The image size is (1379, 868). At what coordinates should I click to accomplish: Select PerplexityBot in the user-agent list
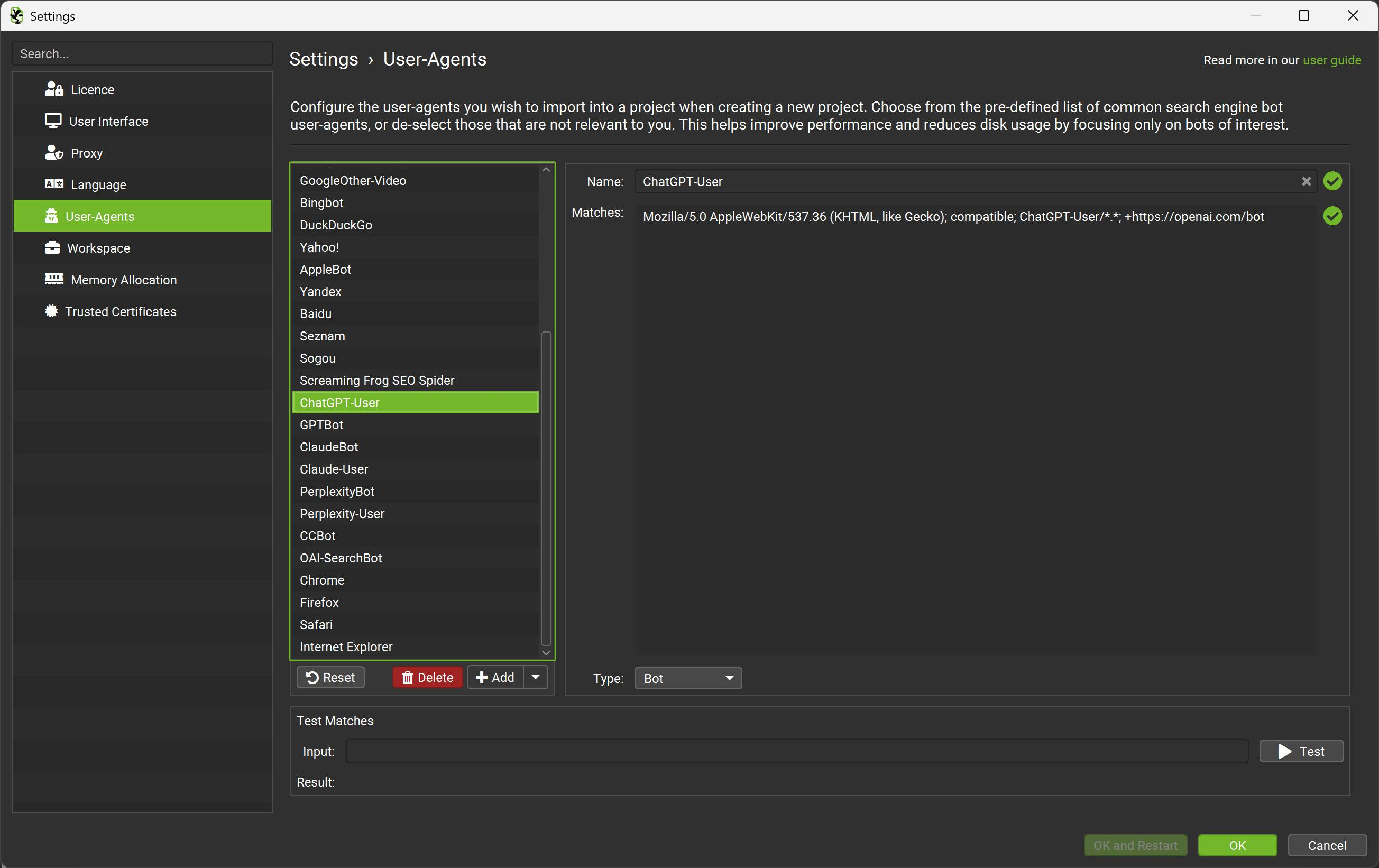(x=337, y=491)
